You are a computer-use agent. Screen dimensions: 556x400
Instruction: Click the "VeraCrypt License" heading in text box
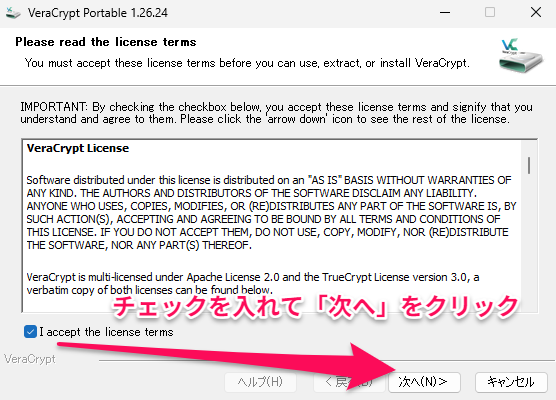pyautogui.click(x=78, y=148)
